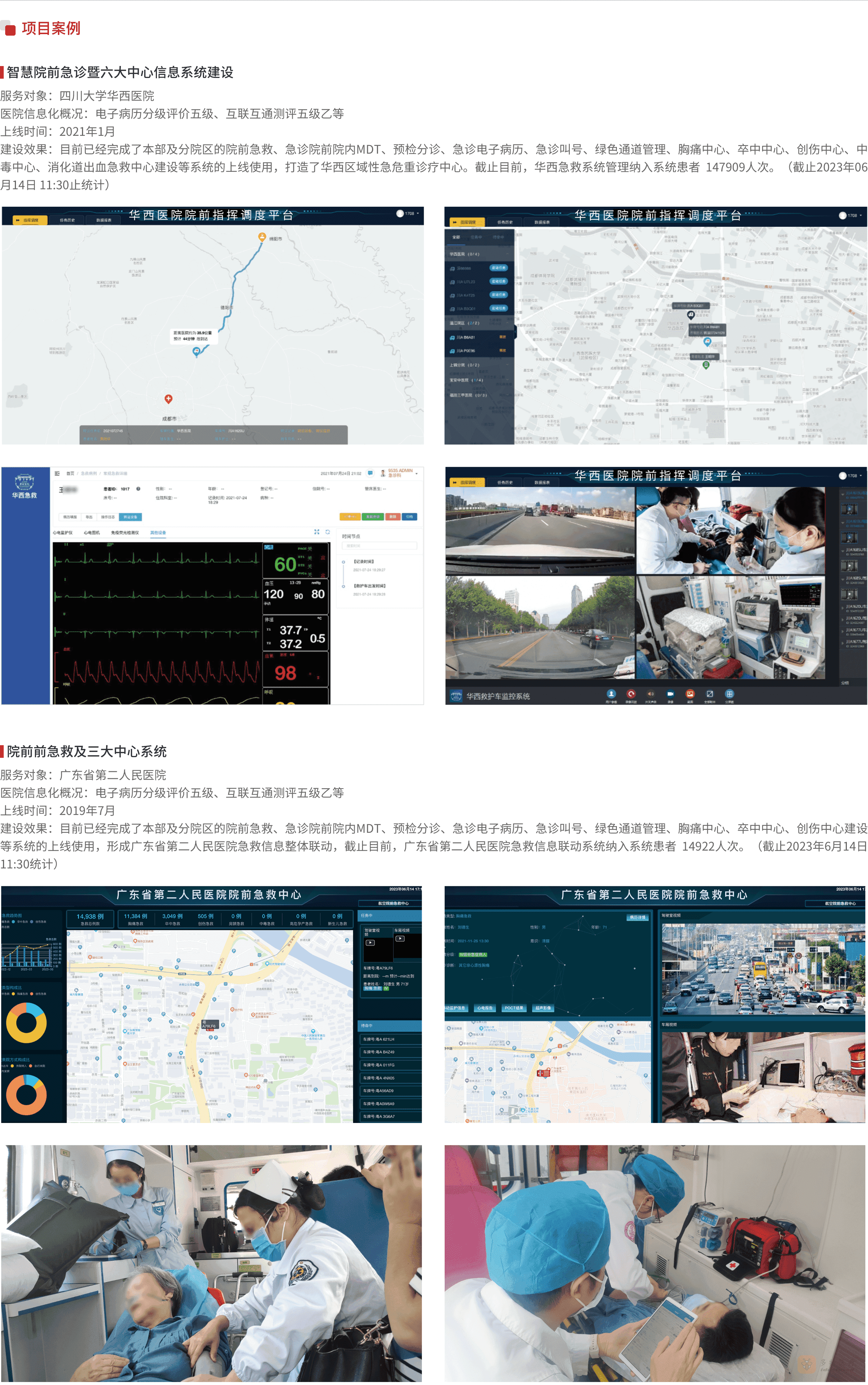
Task: Click the highway dashcam video tile
Action: click(540, 530)
